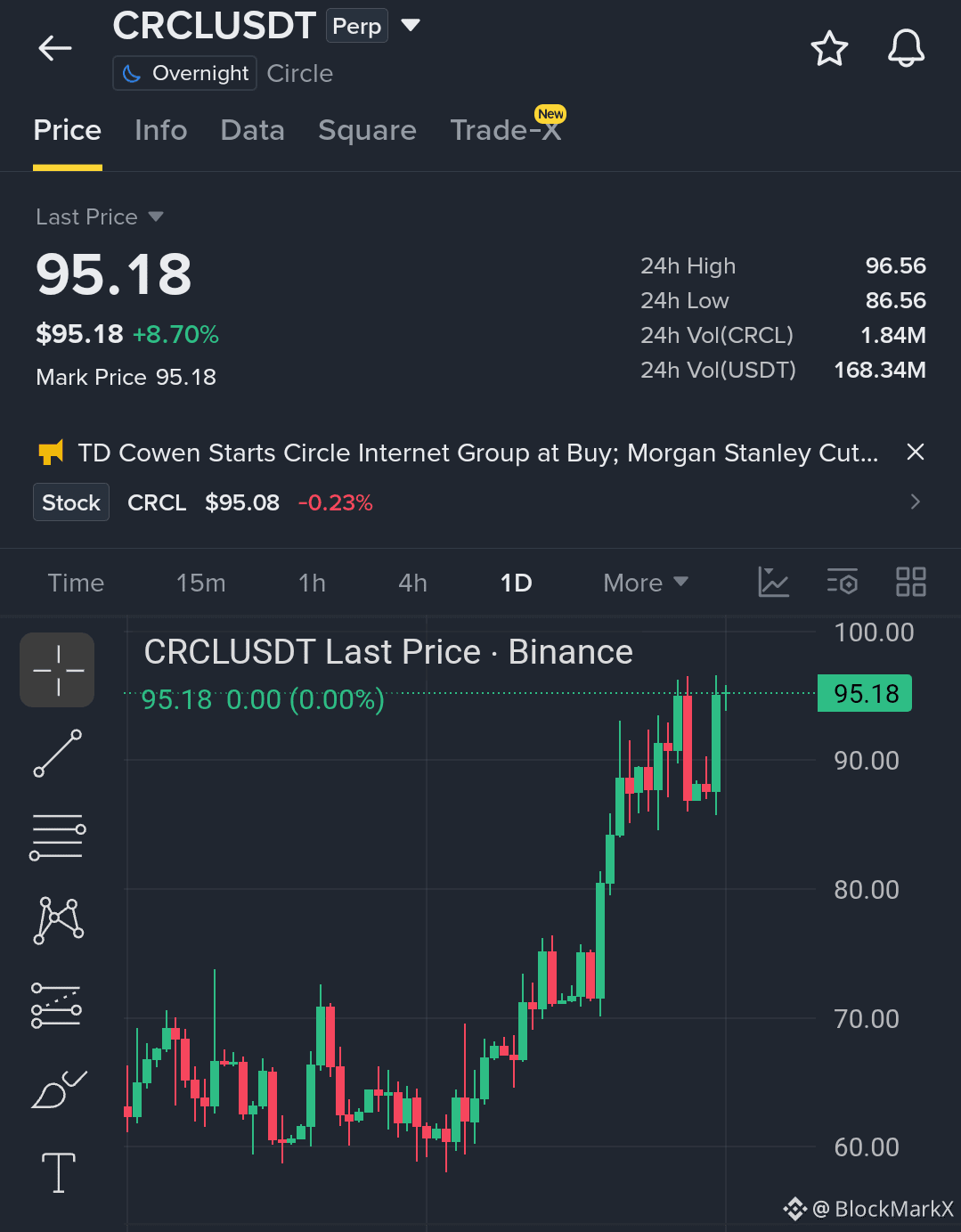The height and width of the screenshot is (1232, 961).
Task: Switch to the Info tab
Action: pyautogui.click(x=160, y=130)
